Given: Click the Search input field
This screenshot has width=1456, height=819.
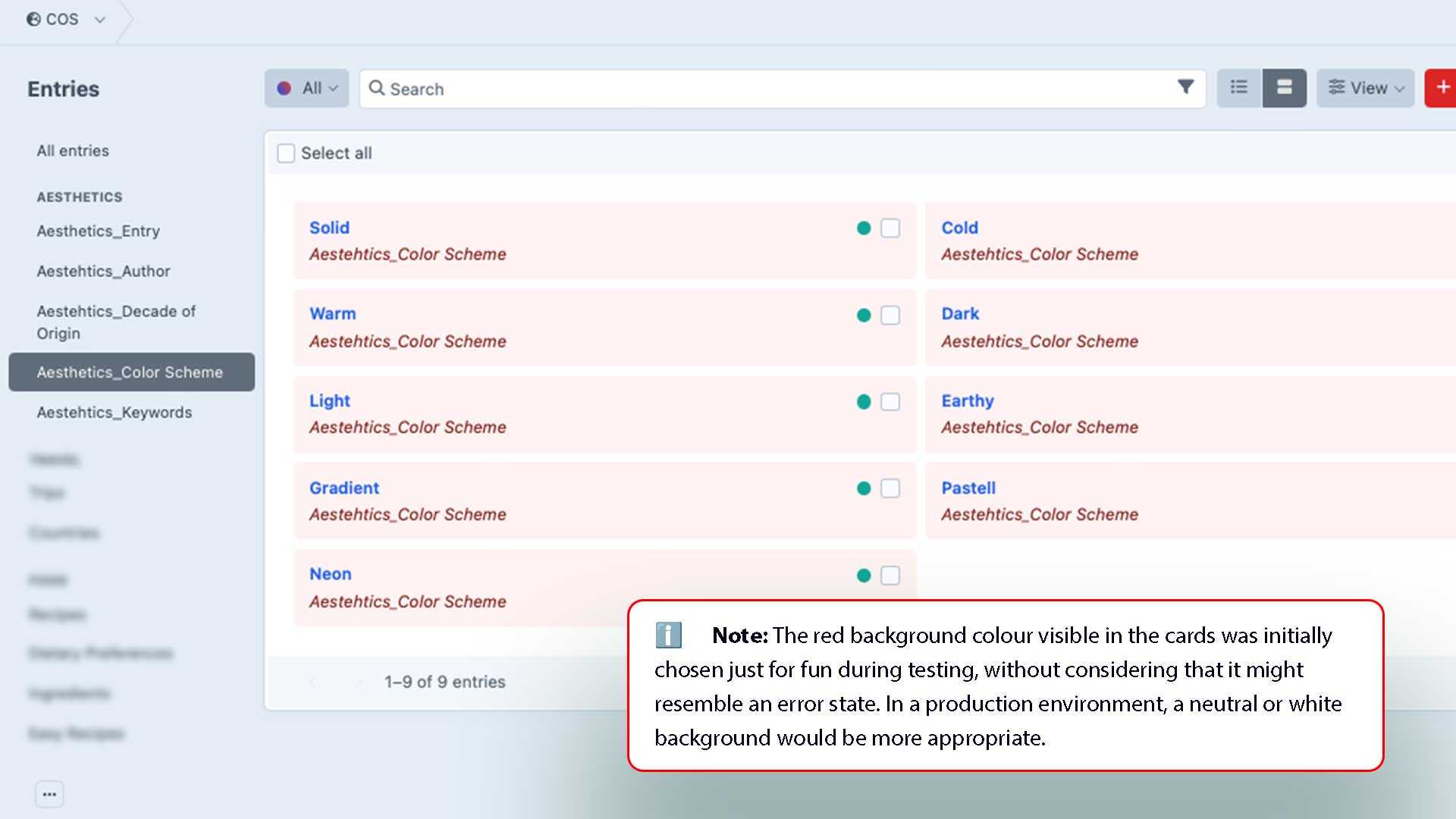Looking at the screenshot, I should point(783,89).
